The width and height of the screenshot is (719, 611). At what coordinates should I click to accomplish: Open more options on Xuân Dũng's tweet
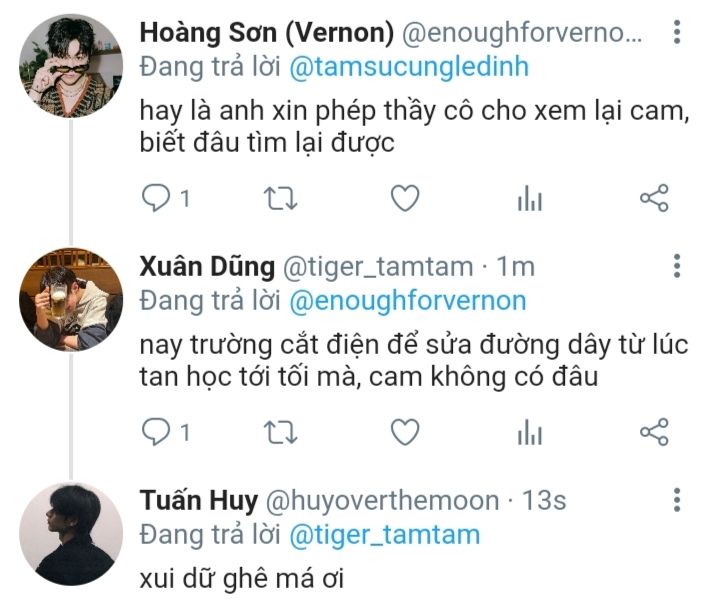[x=677, y=266]
